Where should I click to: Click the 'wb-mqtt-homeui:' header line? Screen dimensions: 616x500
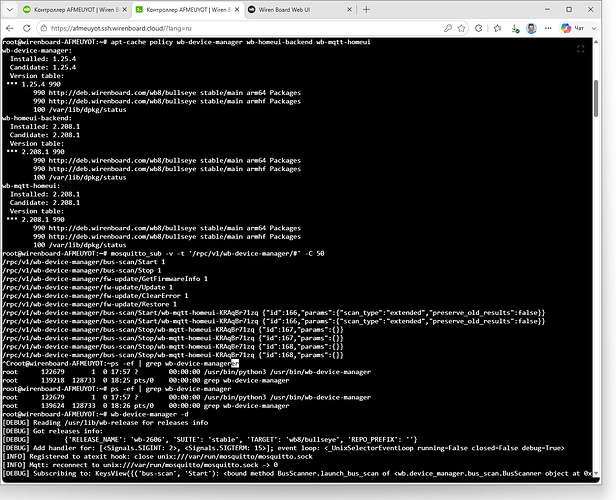click(31, 186)
